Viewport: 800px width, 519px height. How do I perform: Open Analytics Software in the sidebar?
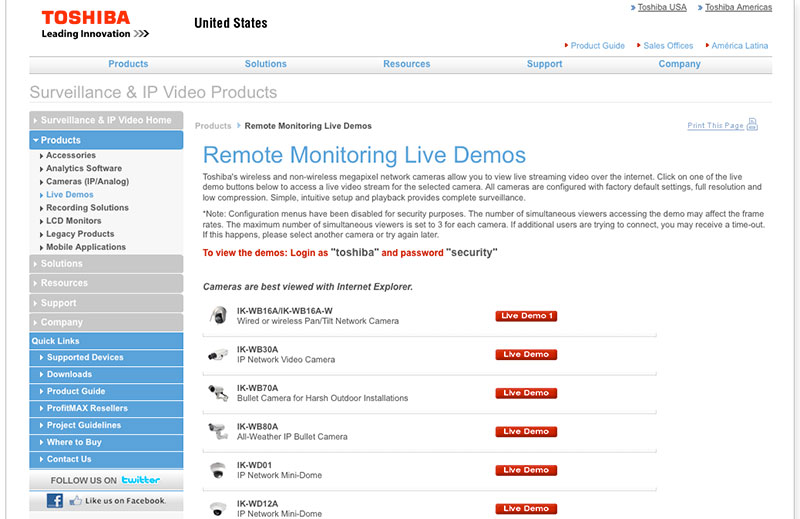[x=84, y=168]
